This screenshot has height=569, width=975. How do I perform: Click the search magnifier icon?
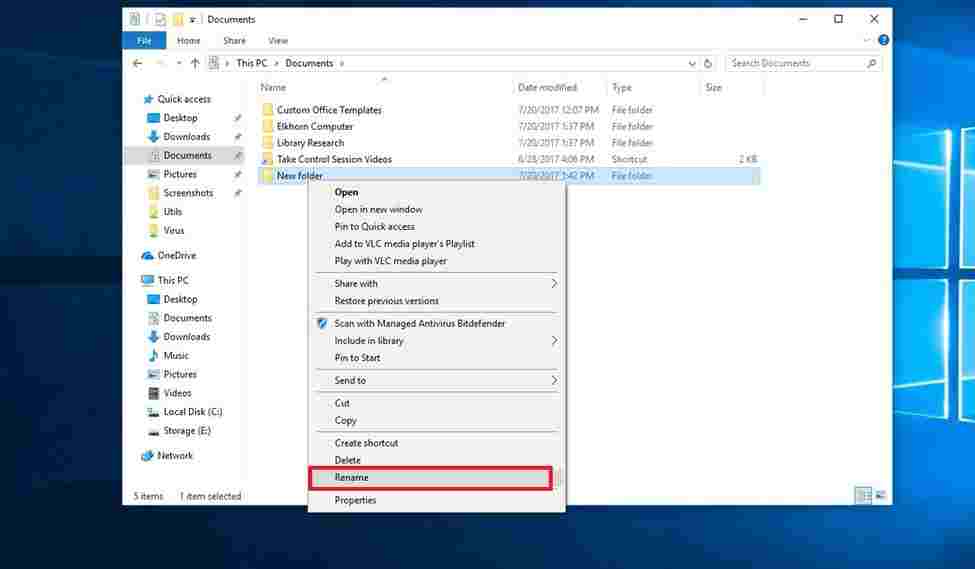872,63
